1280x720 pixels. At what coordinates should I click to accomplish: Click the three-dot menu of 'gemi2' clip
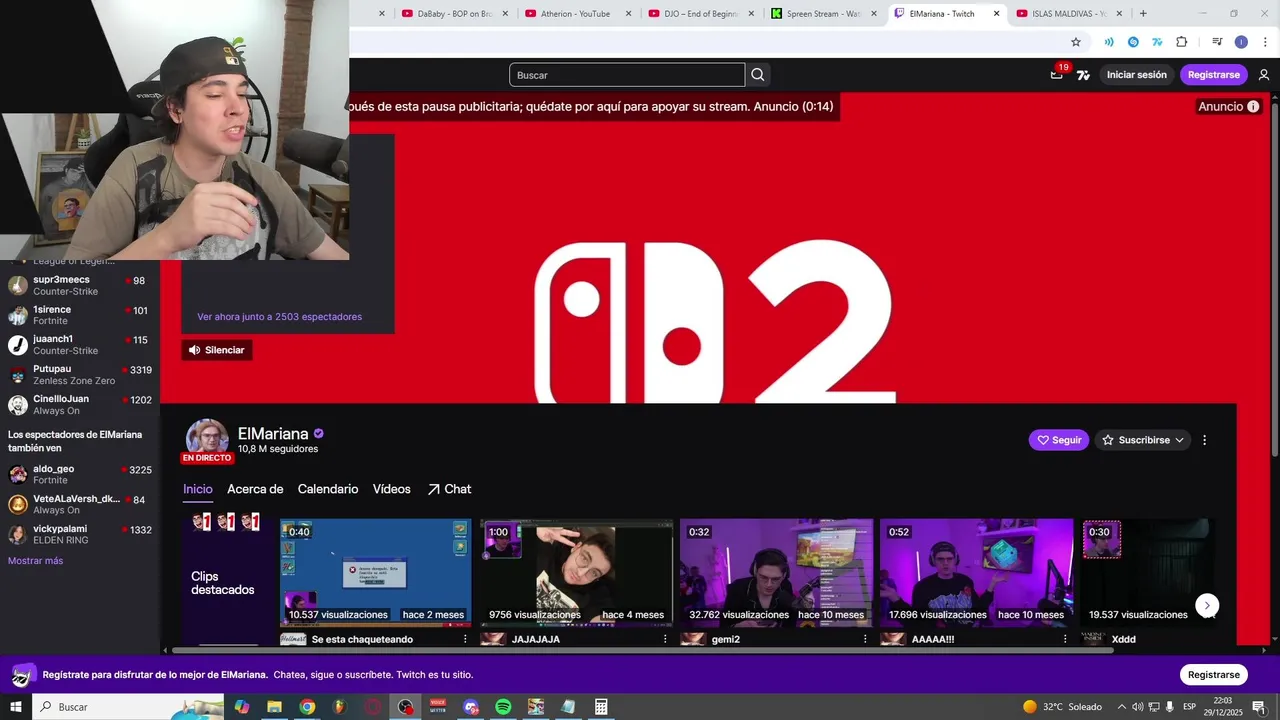pyautogui.click(x=865, y=639)
